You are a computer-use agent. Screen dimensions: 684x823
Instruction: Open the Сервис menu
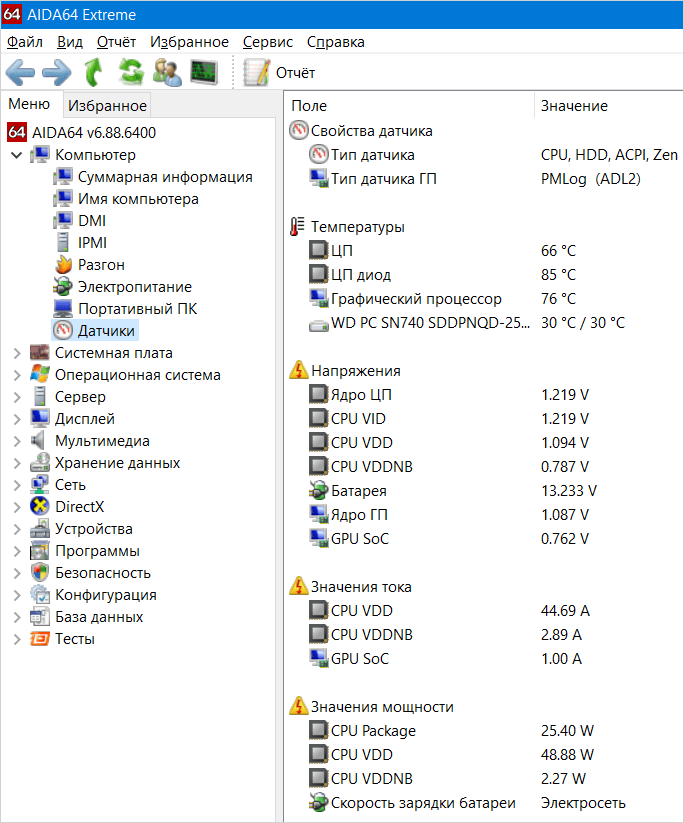[268, 42]
